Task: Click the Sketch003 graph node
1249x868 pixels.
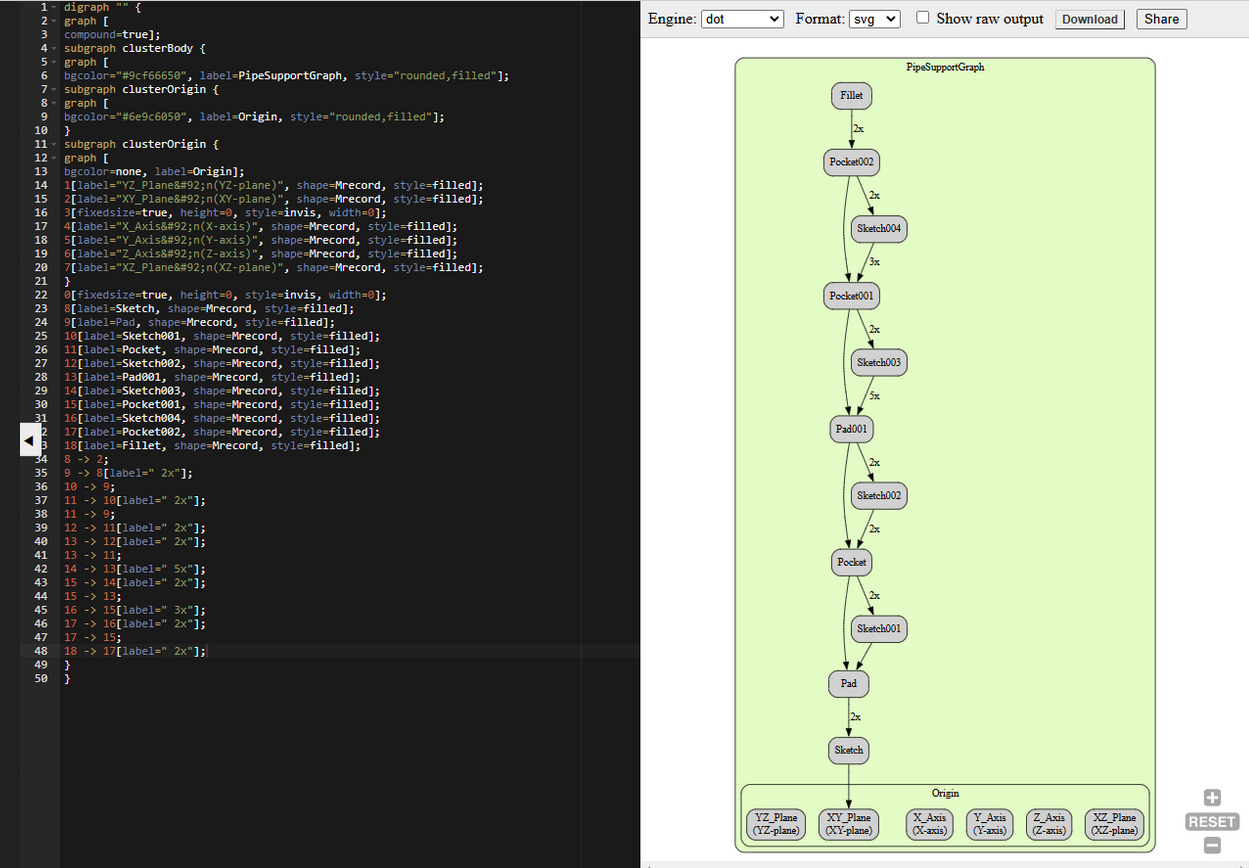Action: [x=879, y=362]
